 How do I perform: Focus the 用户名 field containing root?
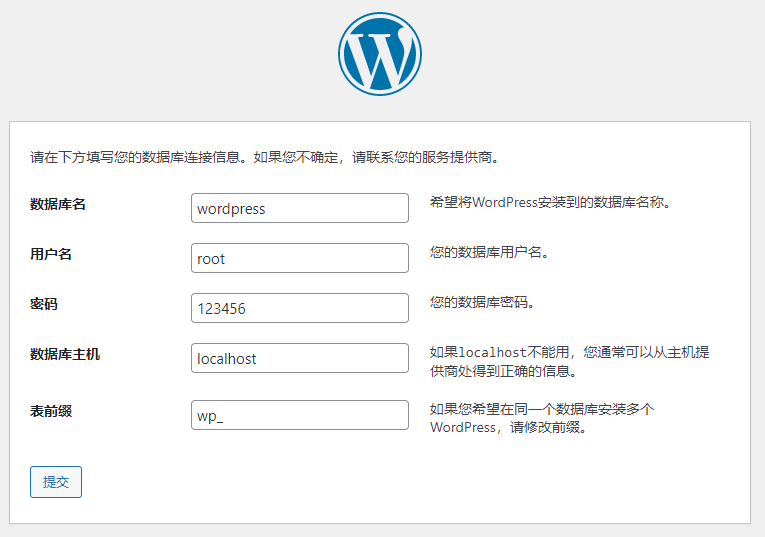299,258
